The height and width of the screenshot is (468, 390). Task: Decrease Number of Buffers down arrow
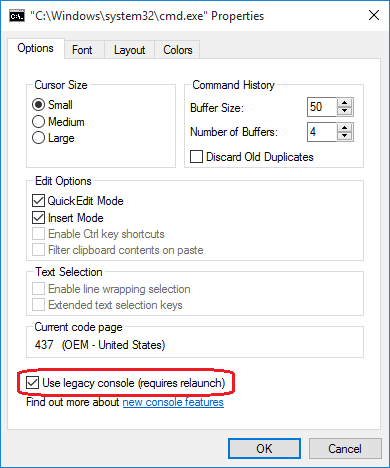(x=344, y=136)
